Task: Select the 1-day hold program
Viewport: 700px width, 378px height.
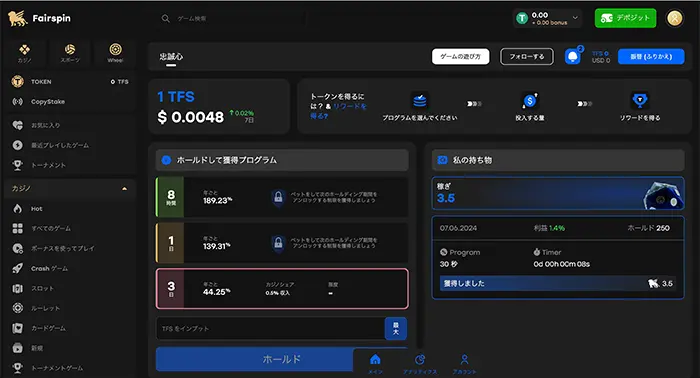Action: point(282,243)
